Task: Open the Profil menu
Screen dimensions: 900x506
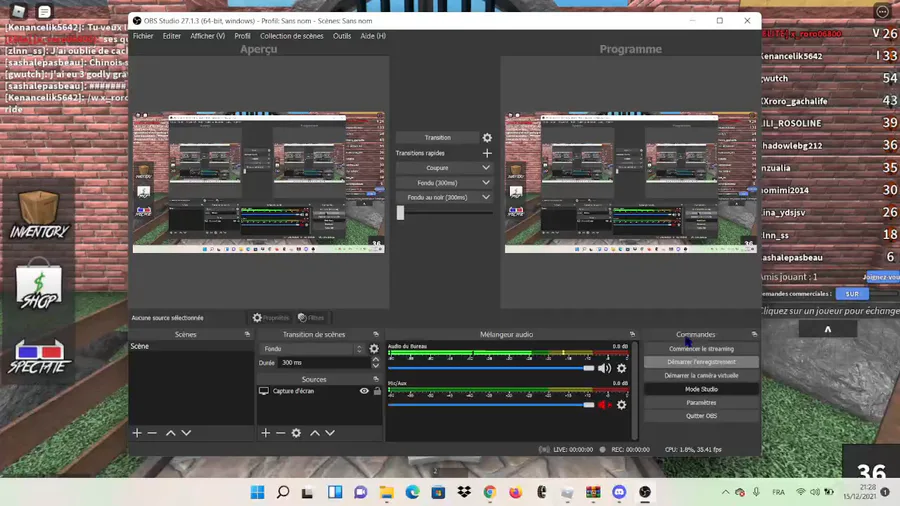Action: point(242,36)
